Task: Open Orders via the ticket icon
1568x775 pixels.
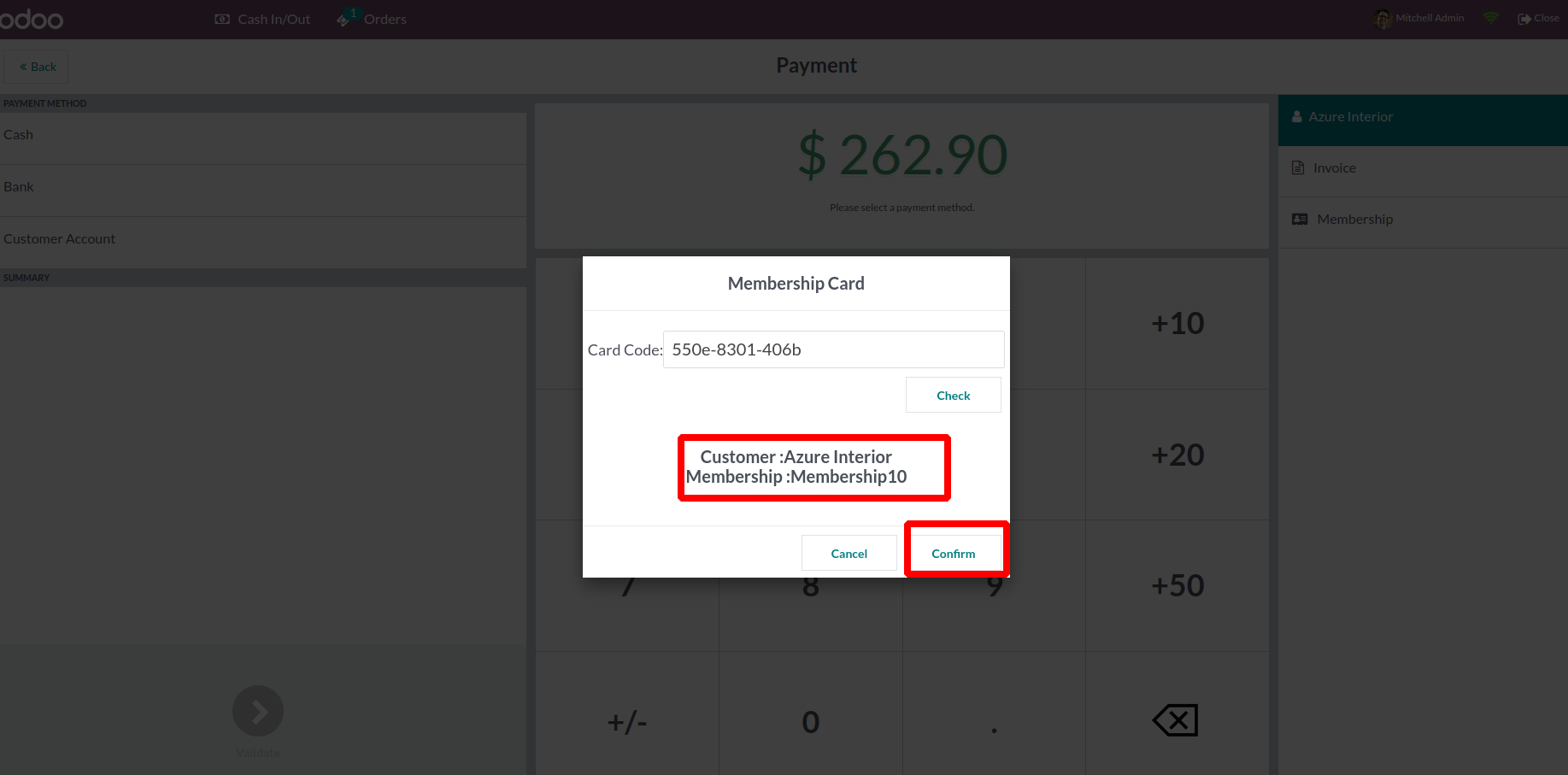Action: 344,20
